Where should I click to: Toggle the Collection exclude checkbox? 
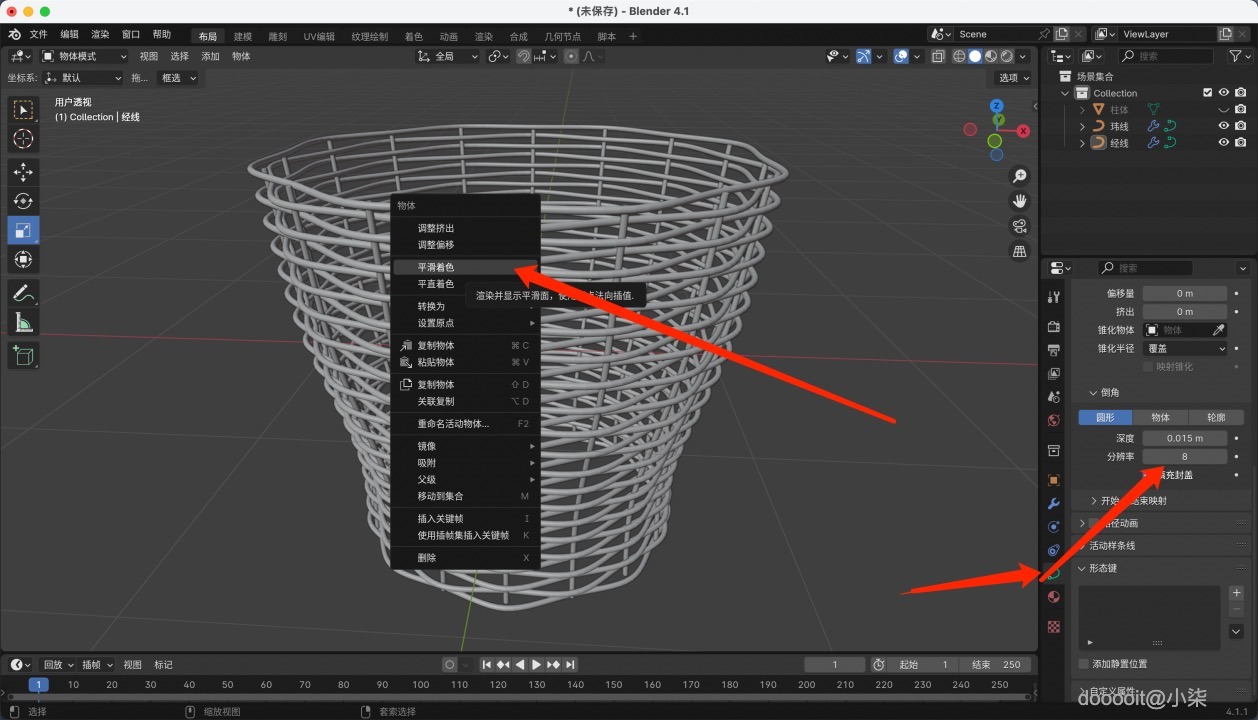pos(1207,93)
